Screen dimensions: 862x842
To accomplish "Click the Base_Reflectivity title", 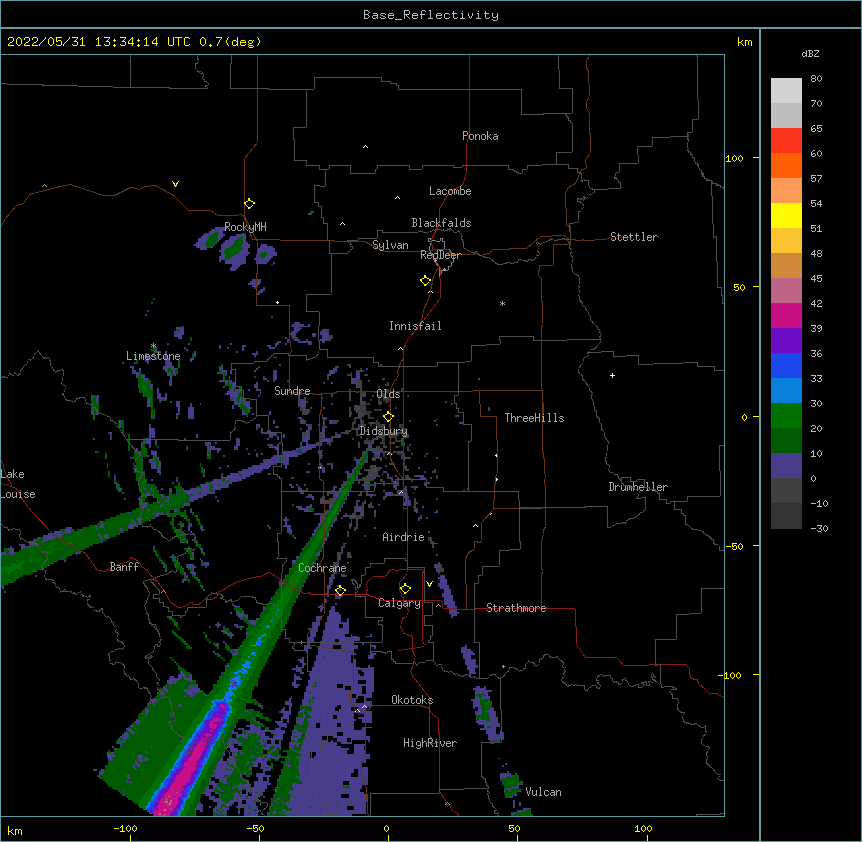I will pos(431,15).
